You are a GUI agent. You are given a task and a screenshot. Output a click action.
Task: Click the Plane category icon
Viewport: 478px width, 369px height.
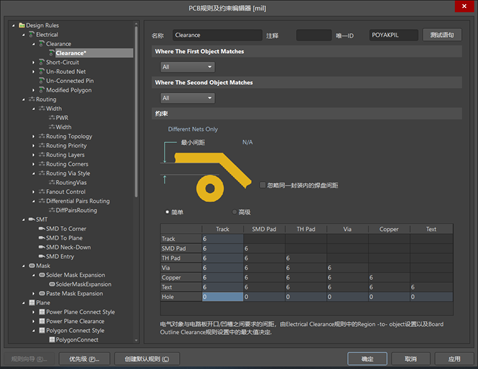coord(32,303)
